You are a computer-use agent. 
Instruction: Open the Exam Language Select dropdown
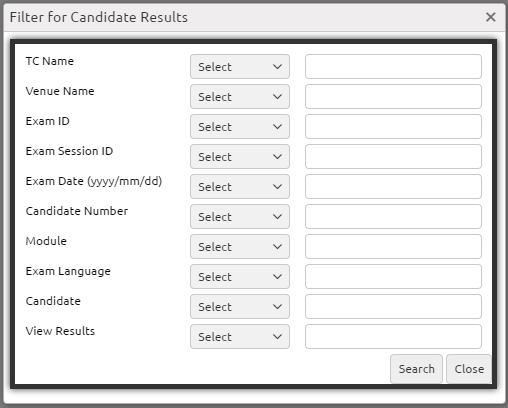pyautogui.click(x=240, y=277)
